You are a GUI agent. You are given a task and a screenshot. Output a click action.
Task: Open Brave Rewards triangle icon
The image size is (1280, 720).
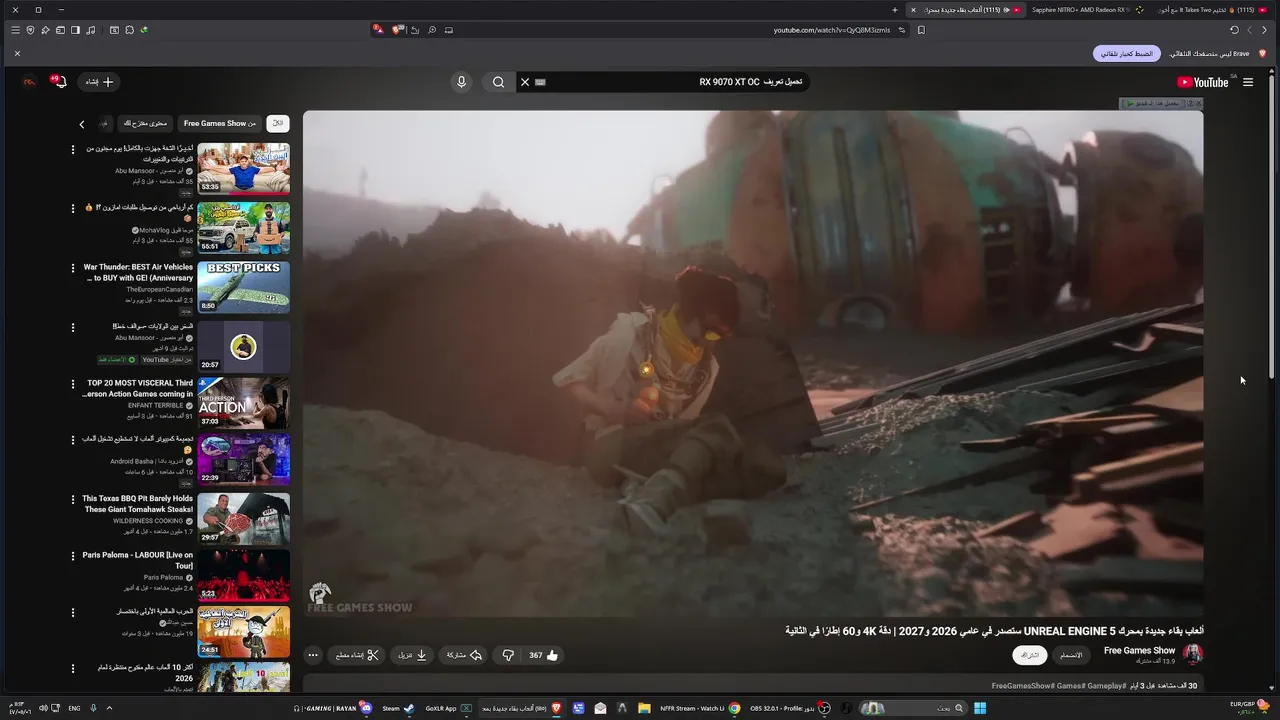click(x=378, y=30)
